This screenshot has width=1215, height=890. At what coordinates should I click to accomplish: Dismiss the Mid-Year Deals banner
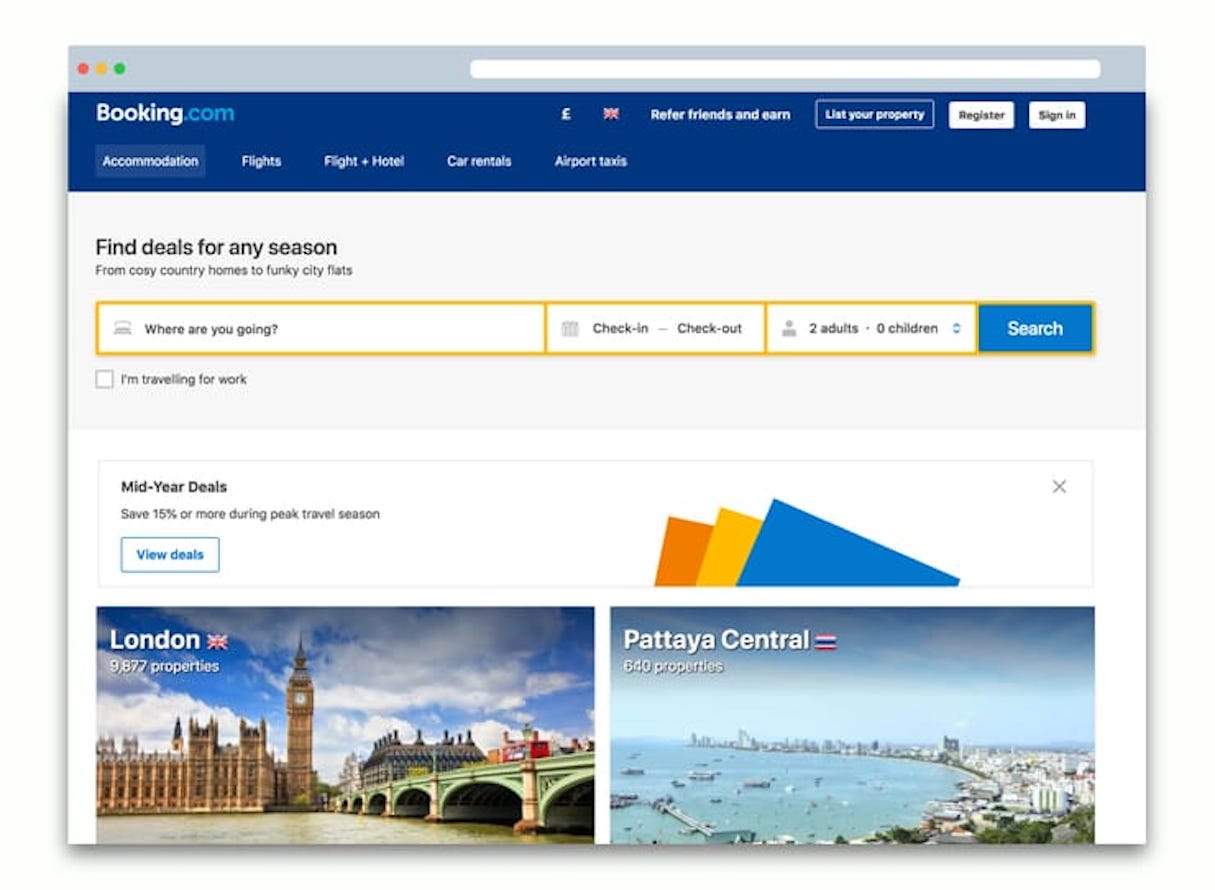pos(1059,487)
